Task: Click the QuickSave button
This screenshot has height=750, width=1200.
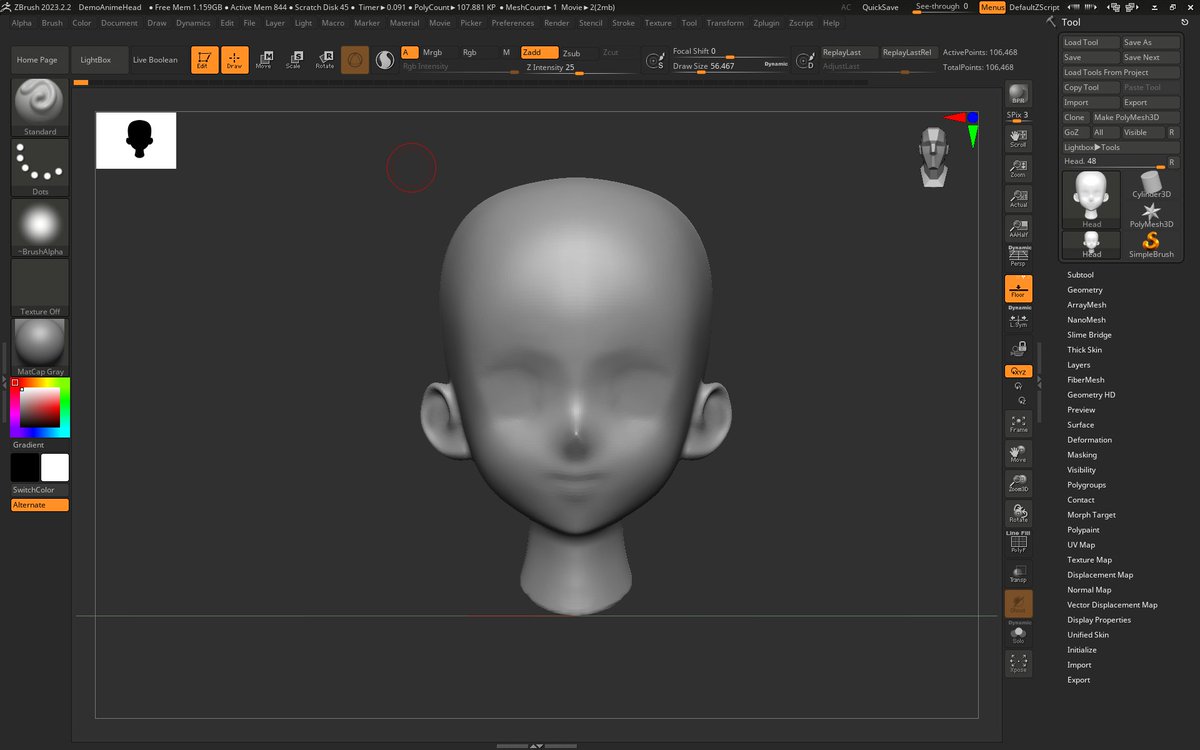Action: [880, 7]
